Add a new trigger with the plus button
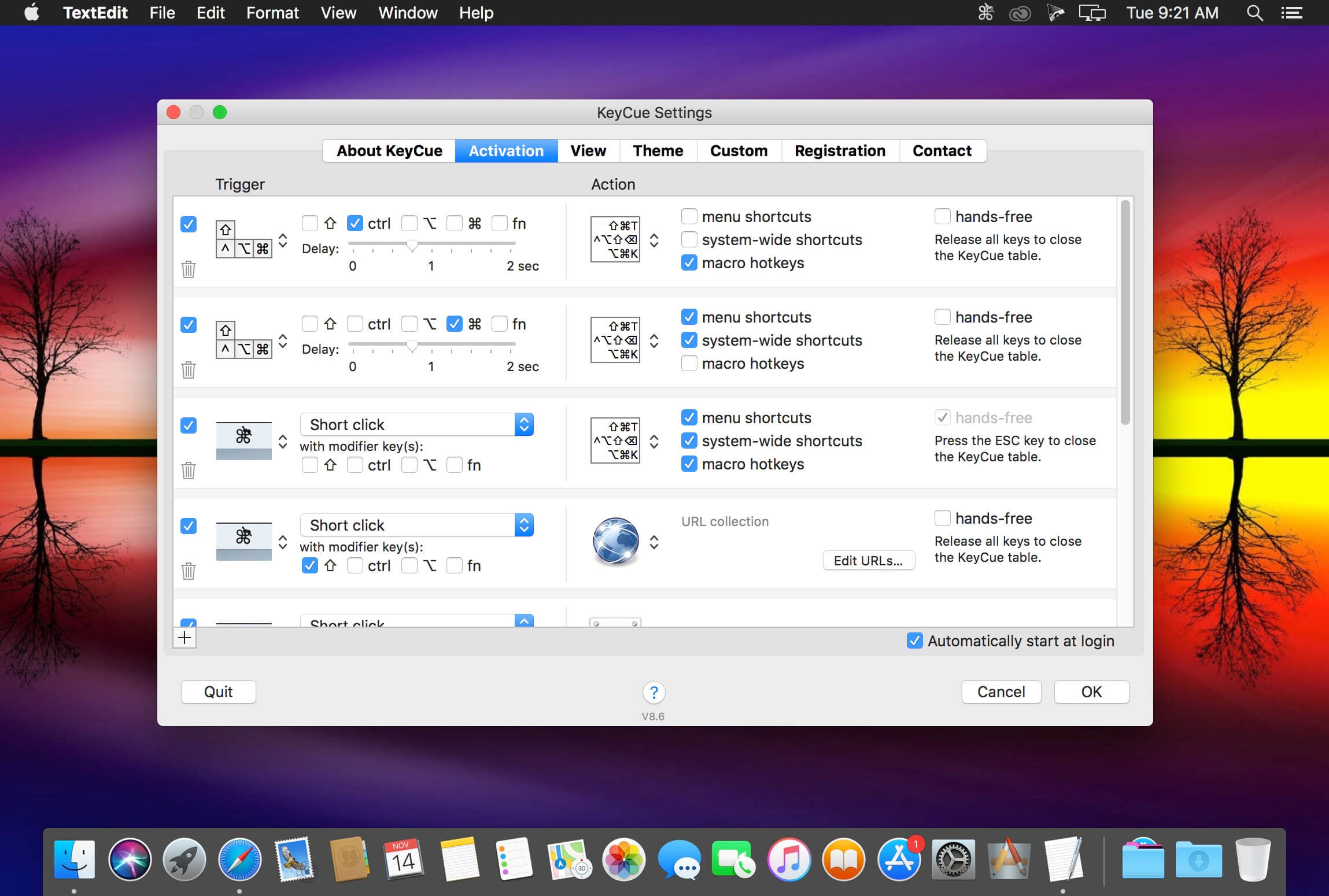The image size is (1329, 896). 184,638
